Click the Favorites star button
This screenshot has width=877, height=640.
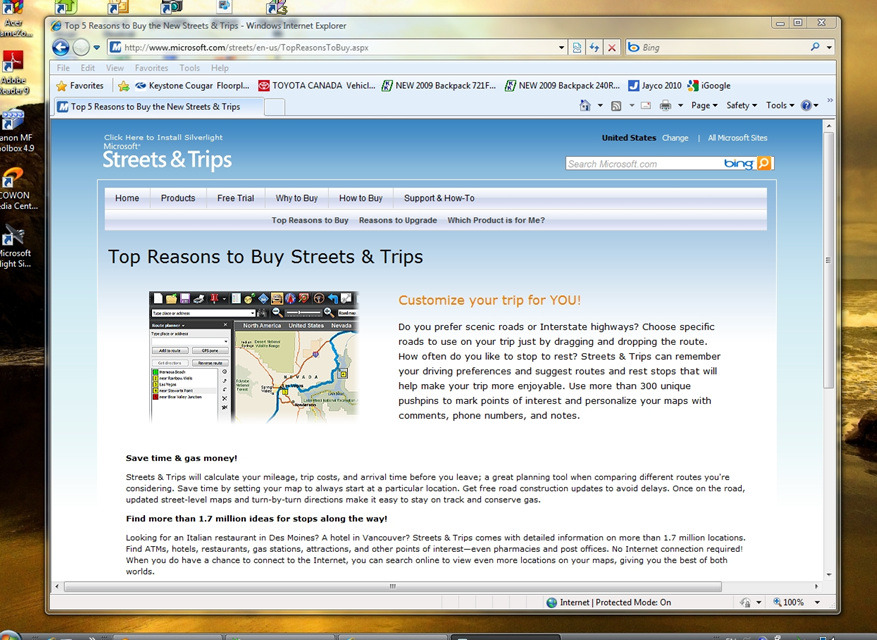[x=80, y=86]
